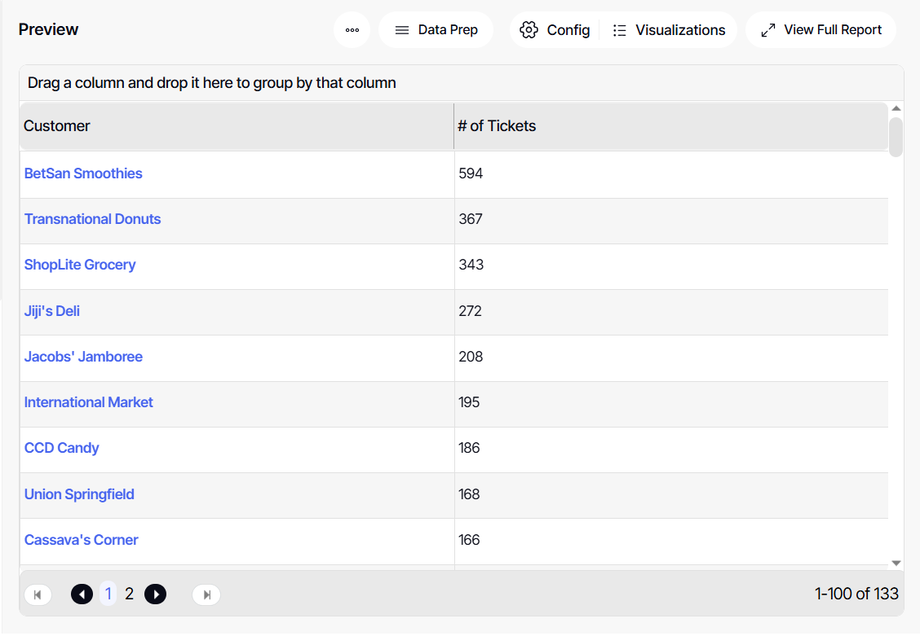
Task: Open the Union Springfield customer link
Action: [79, 494]
